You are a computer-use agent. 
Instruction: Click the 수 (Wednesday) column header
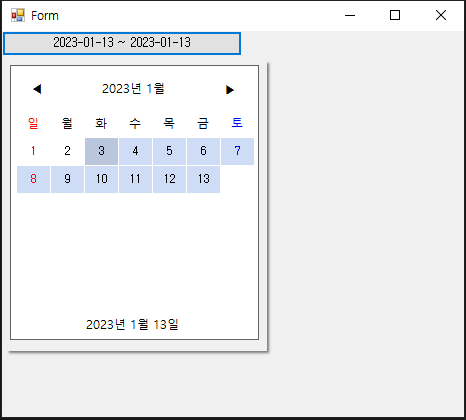(x=135, y=123)
